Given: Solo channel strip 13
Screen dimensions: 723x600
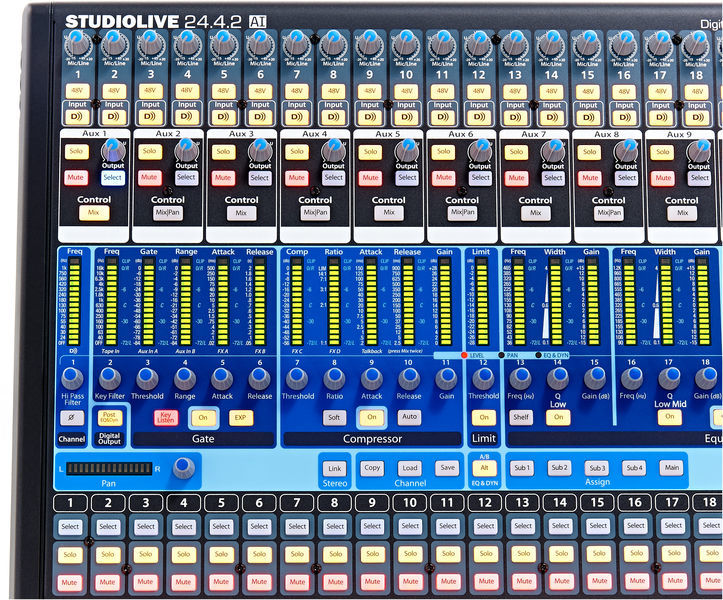Looking at the screenshot, I should click(523, 553).
